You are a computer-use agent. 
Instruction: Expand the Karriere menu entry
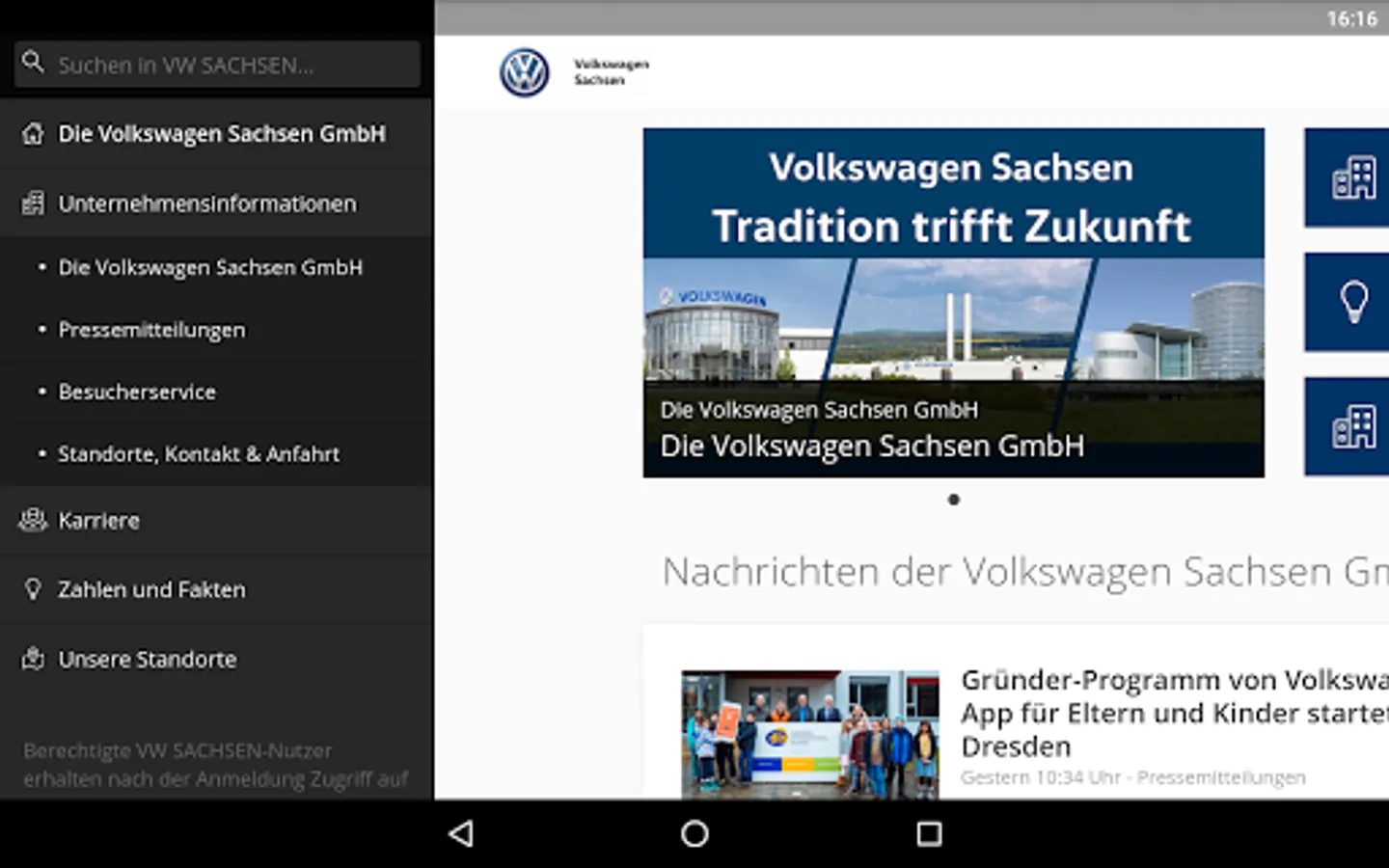point(216,520)
